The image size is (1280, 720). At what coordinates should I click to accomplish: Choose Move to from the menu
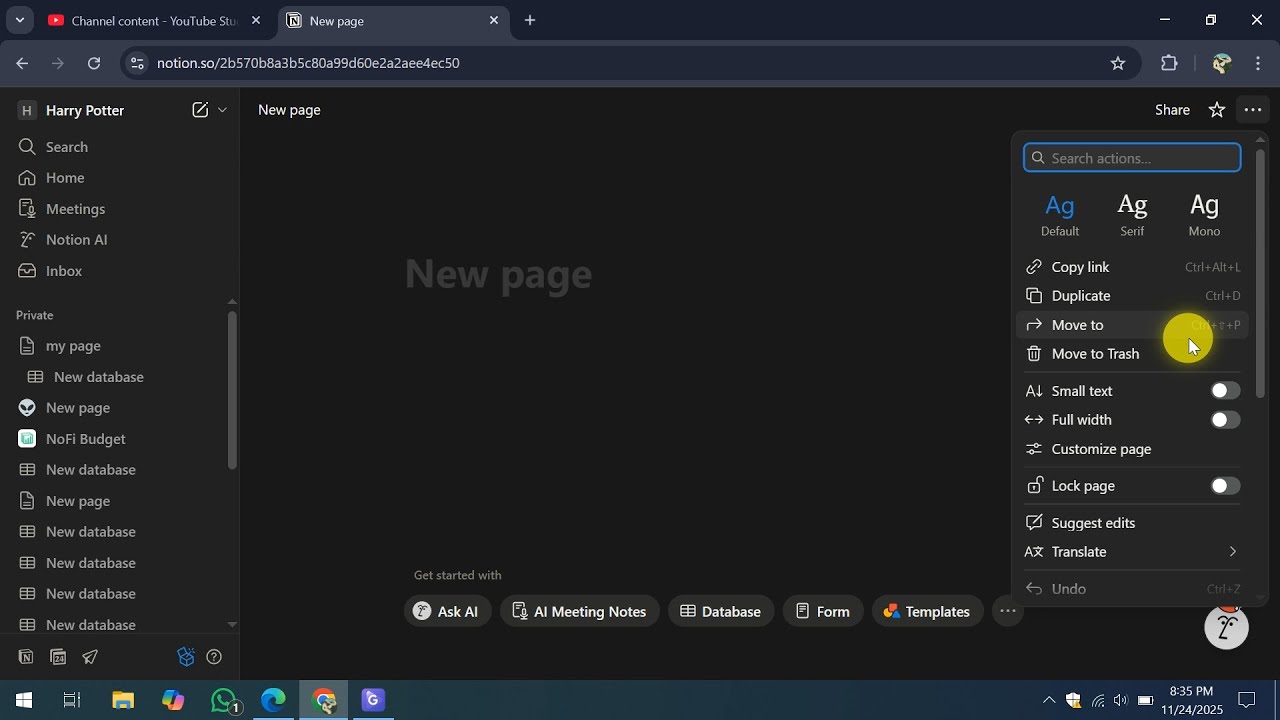[1132, 325]
